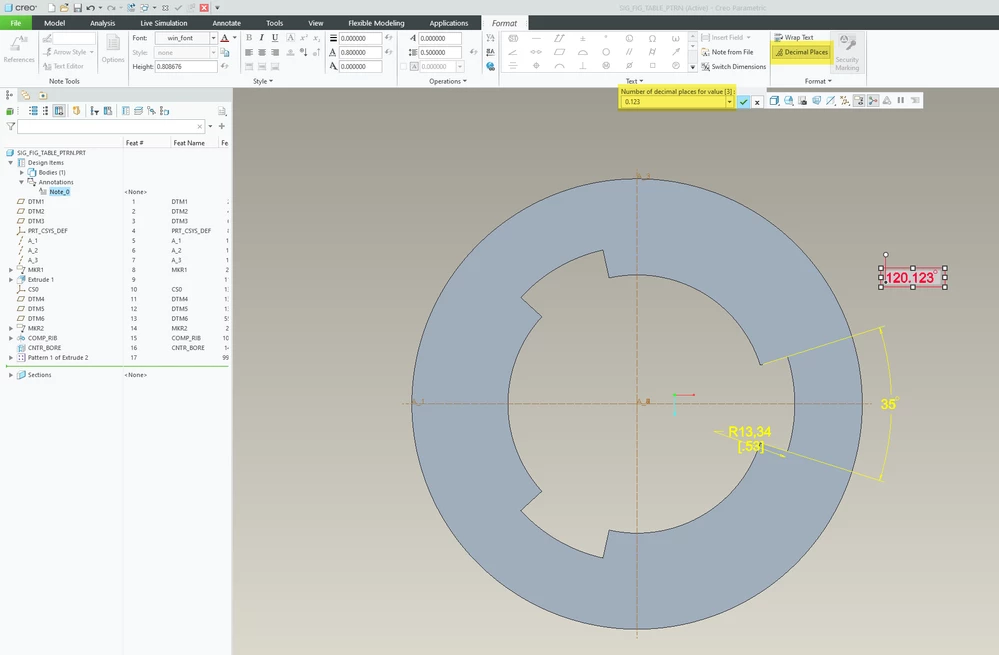Image resolution: width=999 pixels, height=655 pixels.
Task: Expand the Operations group menu
Action: (x=448, y=81)
